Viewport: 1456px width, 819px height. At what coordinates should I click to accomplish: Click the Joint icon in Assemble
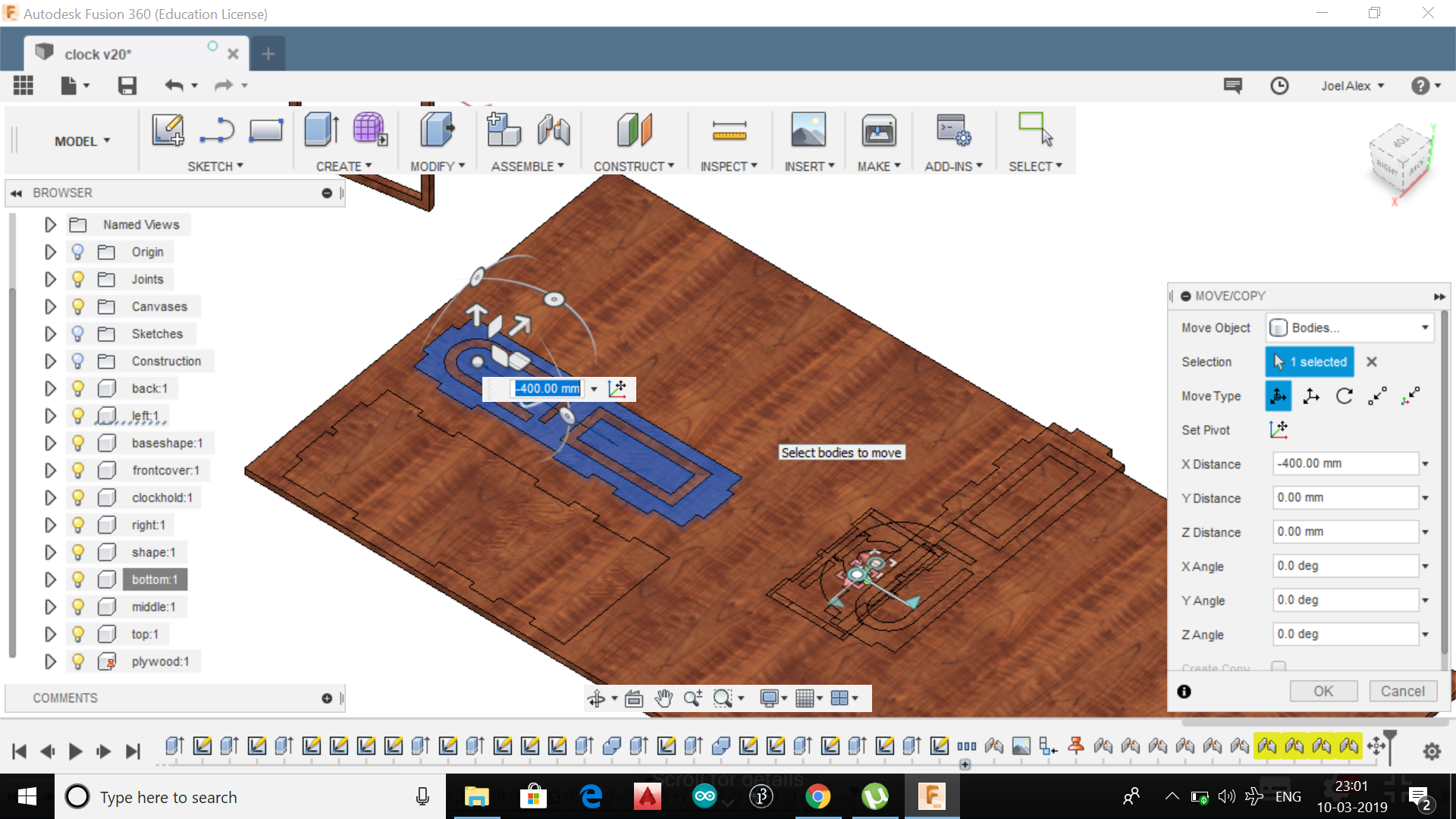click(554, 130)
